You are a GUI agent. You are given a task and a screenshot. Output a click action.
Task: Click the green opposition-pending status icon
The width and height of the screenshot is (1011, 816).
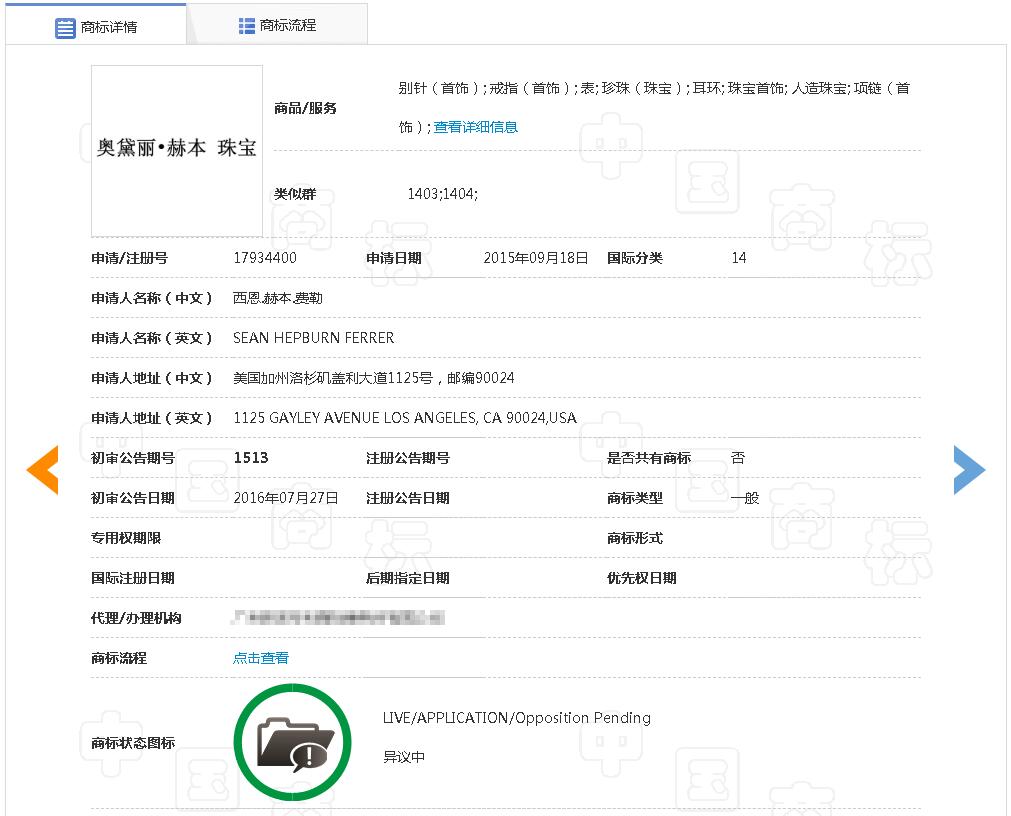(293, 743)
